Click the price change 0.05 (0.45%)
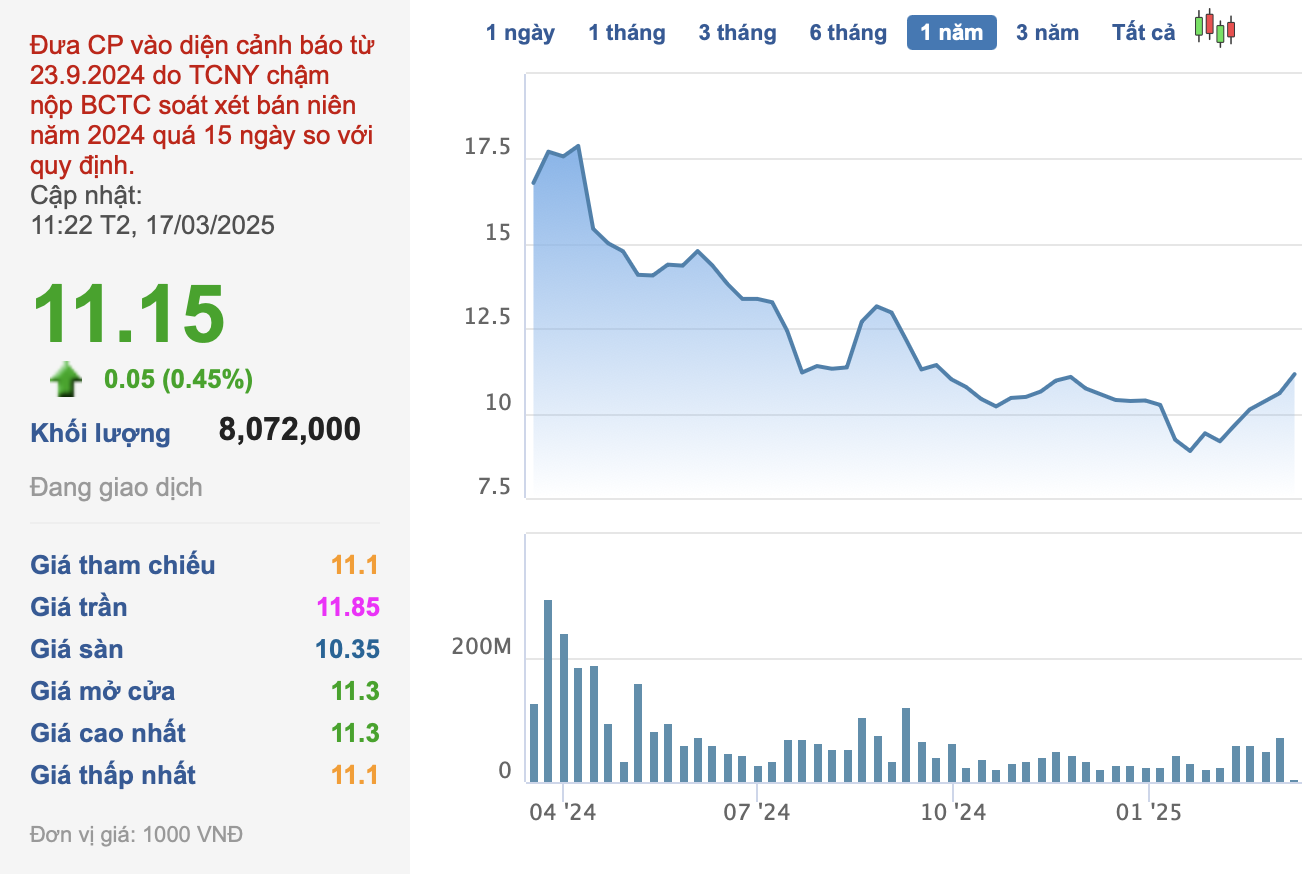The image size is (1314, 874). pyautogui.click(x=178, y=380)
